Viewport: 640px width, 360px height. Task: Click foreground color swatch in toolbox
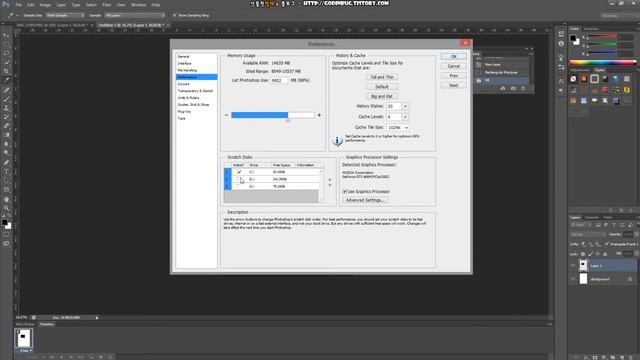(4, 222)
